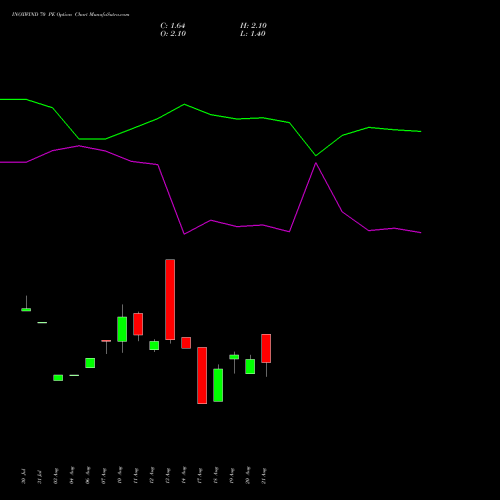Select the green line's lowest dip point
Image resolution: width=500 pixels, height=500 pixels.
[316, 156]
